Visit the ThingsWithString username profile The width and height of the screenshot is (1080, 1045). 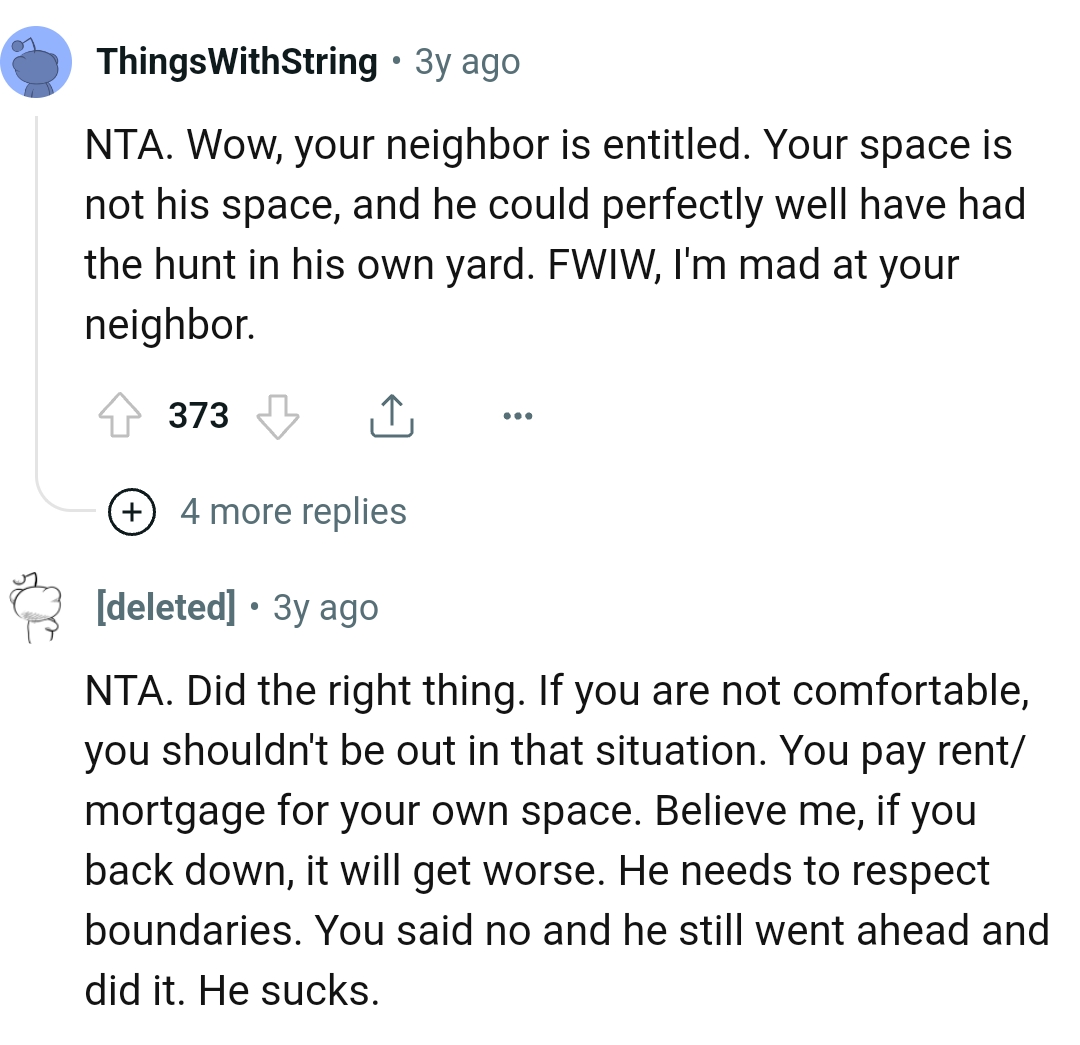click(x=237, y=62)
